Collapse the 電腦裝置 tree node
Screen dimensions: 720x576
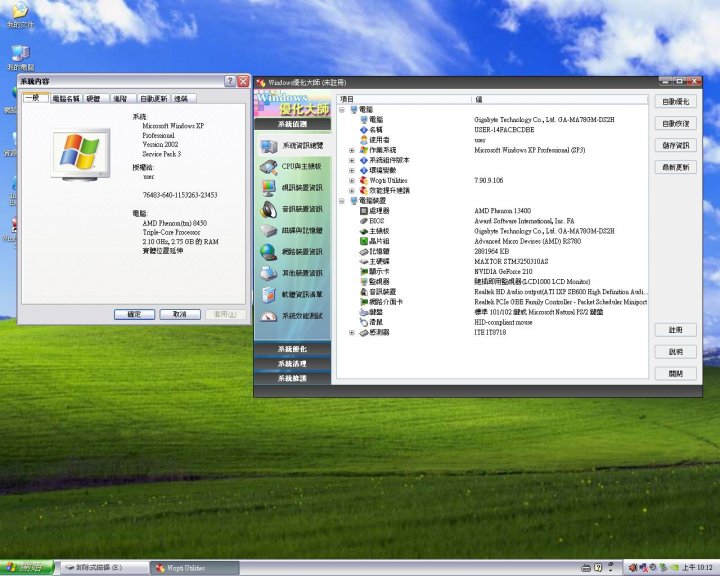click(x=342, y=201)
